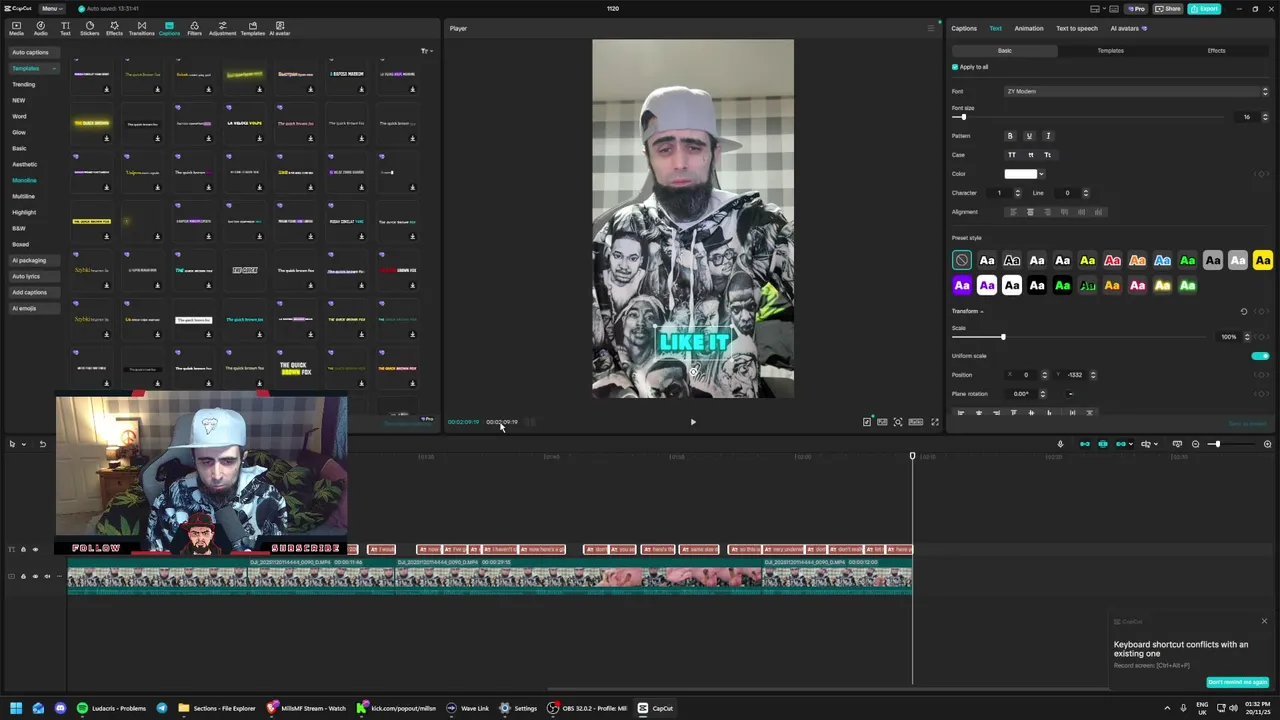Open the Templates toolbar icon

(x=252, y=28)
